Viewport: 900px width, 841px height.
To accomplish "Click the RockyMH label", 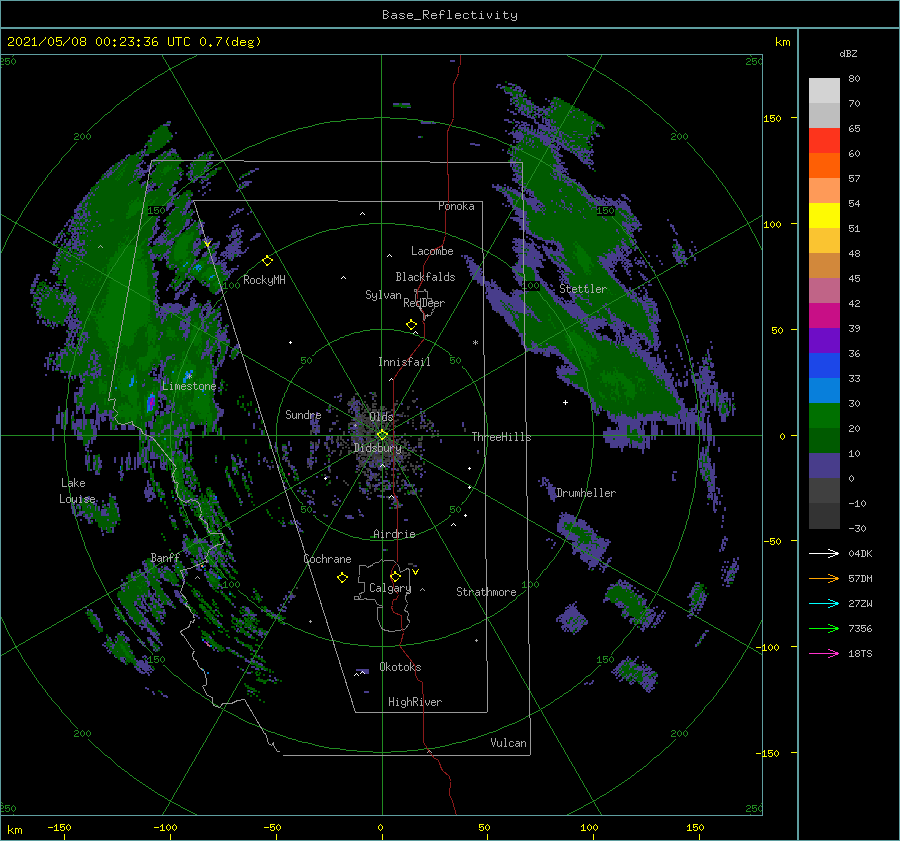I will coord(264,280).
